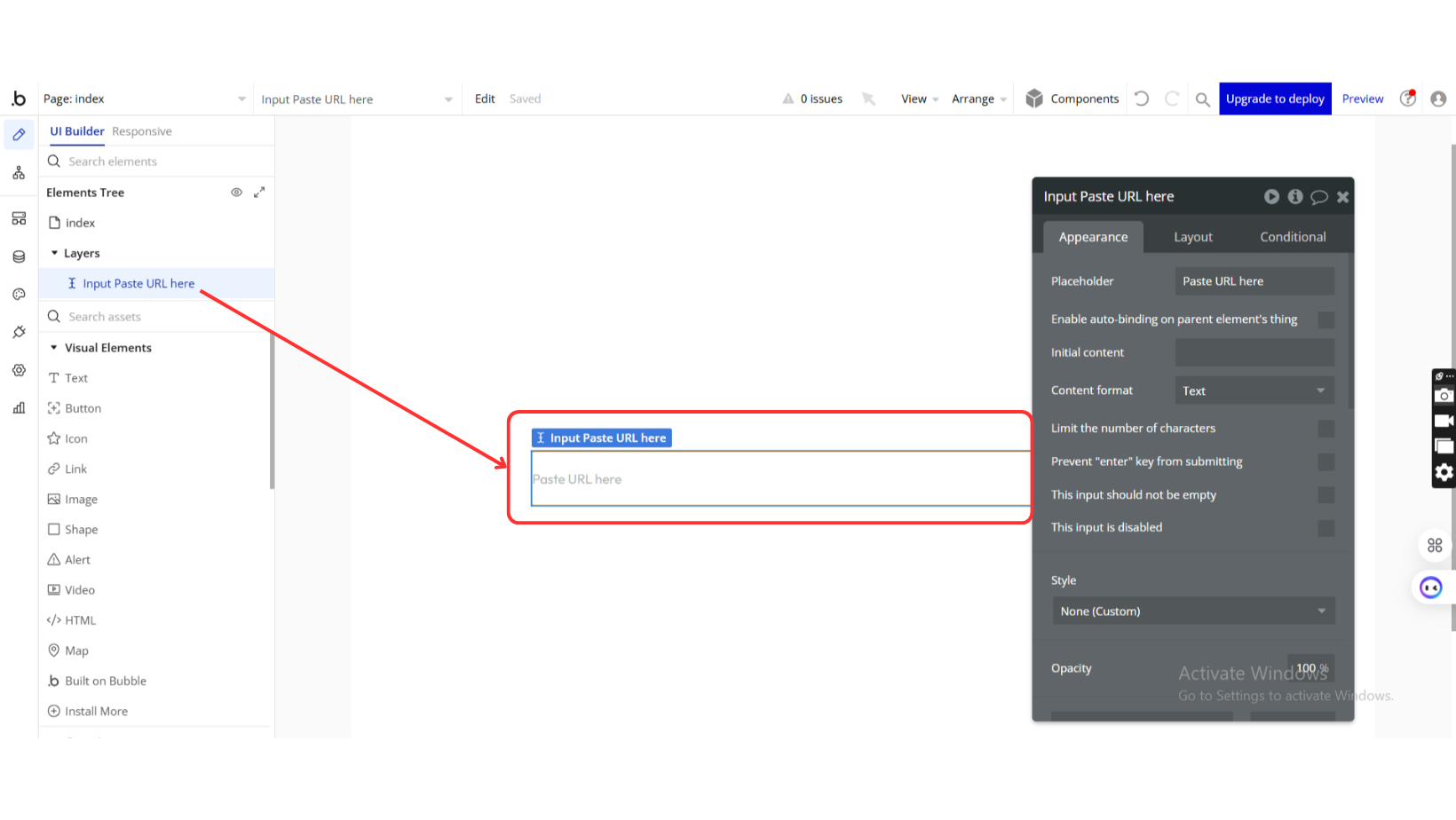Screen dimensions: 1456x820
Task: Click the Preview link
Action: pyautogui.click(x=1363, y=99)
